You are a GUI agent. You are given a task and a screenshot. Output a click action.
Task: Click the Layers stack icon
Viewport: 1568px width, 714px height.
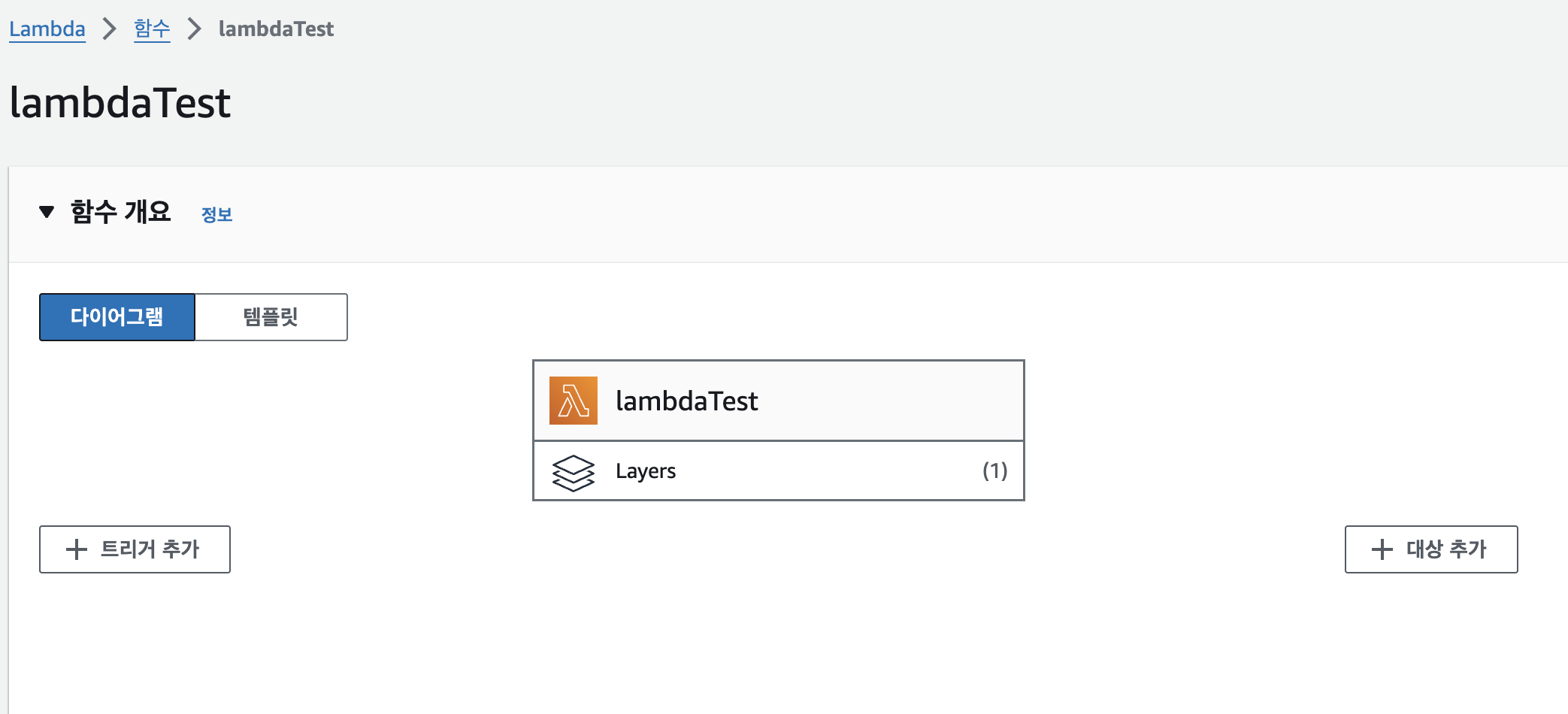click(573, 473)
